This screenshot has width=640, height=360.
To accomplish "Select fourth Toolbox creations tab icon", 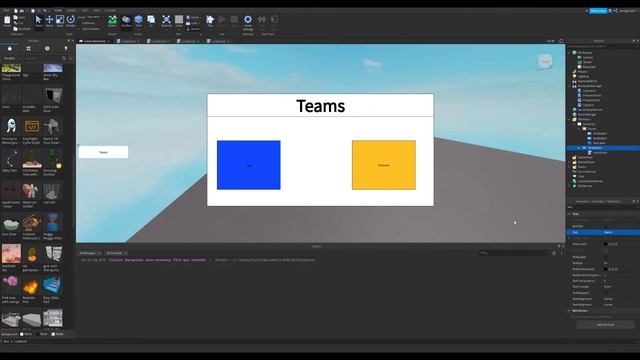I will click(x=66, y=48).
